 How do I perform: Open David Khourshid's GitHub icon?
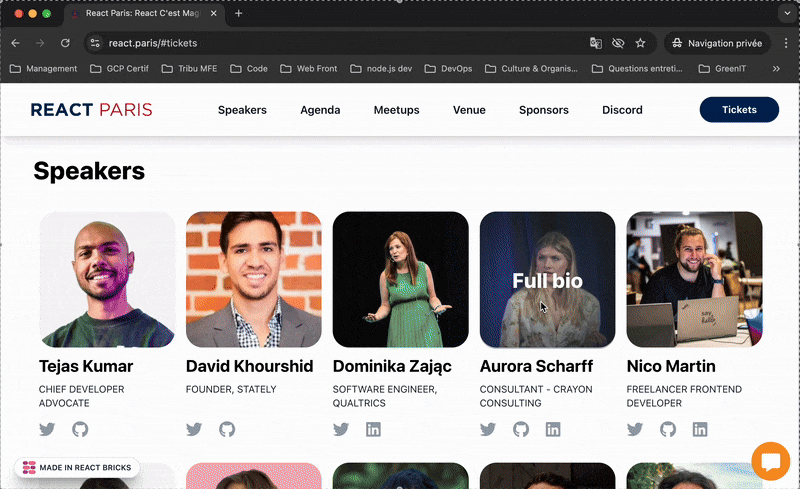(227, 429)
